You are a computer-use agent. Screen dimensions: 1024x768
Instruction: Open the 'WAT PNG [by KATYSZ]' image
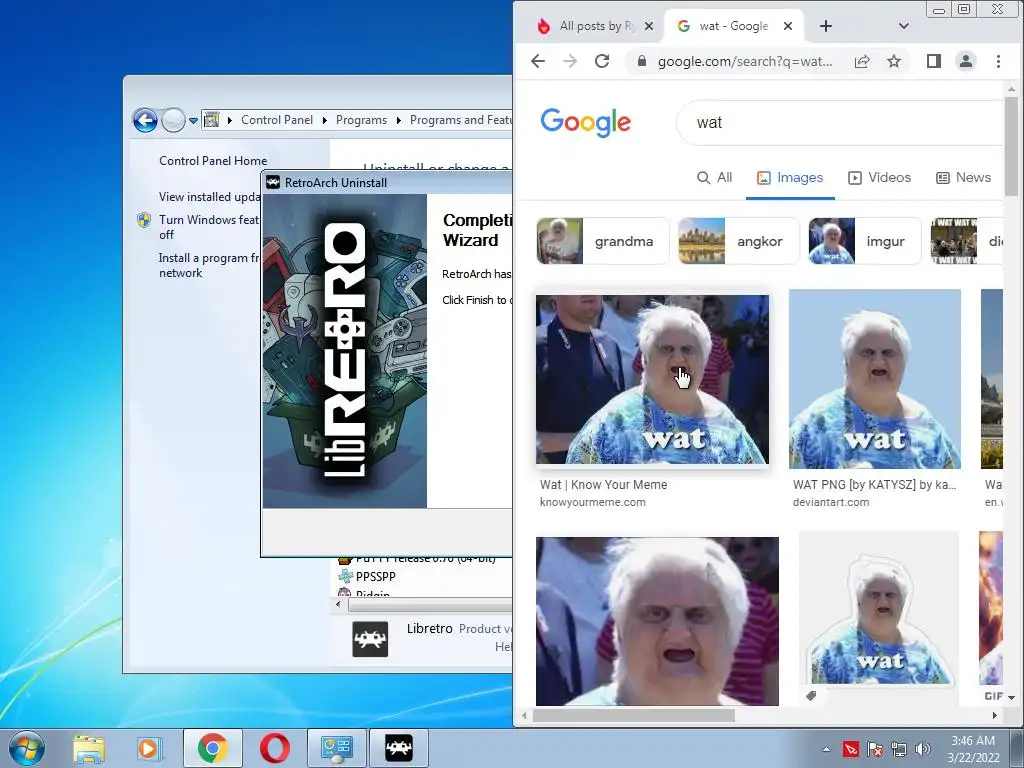(x=875, y=379)
